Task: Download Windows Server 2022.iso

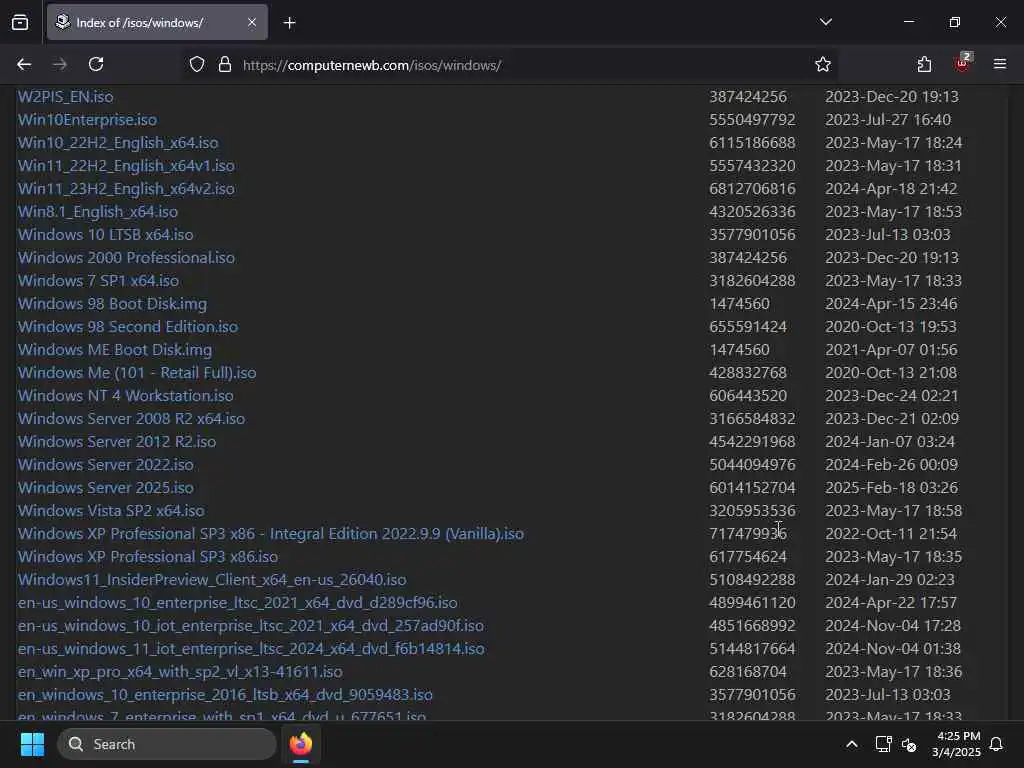Action: pyautogui.click(x=106, y=464)
